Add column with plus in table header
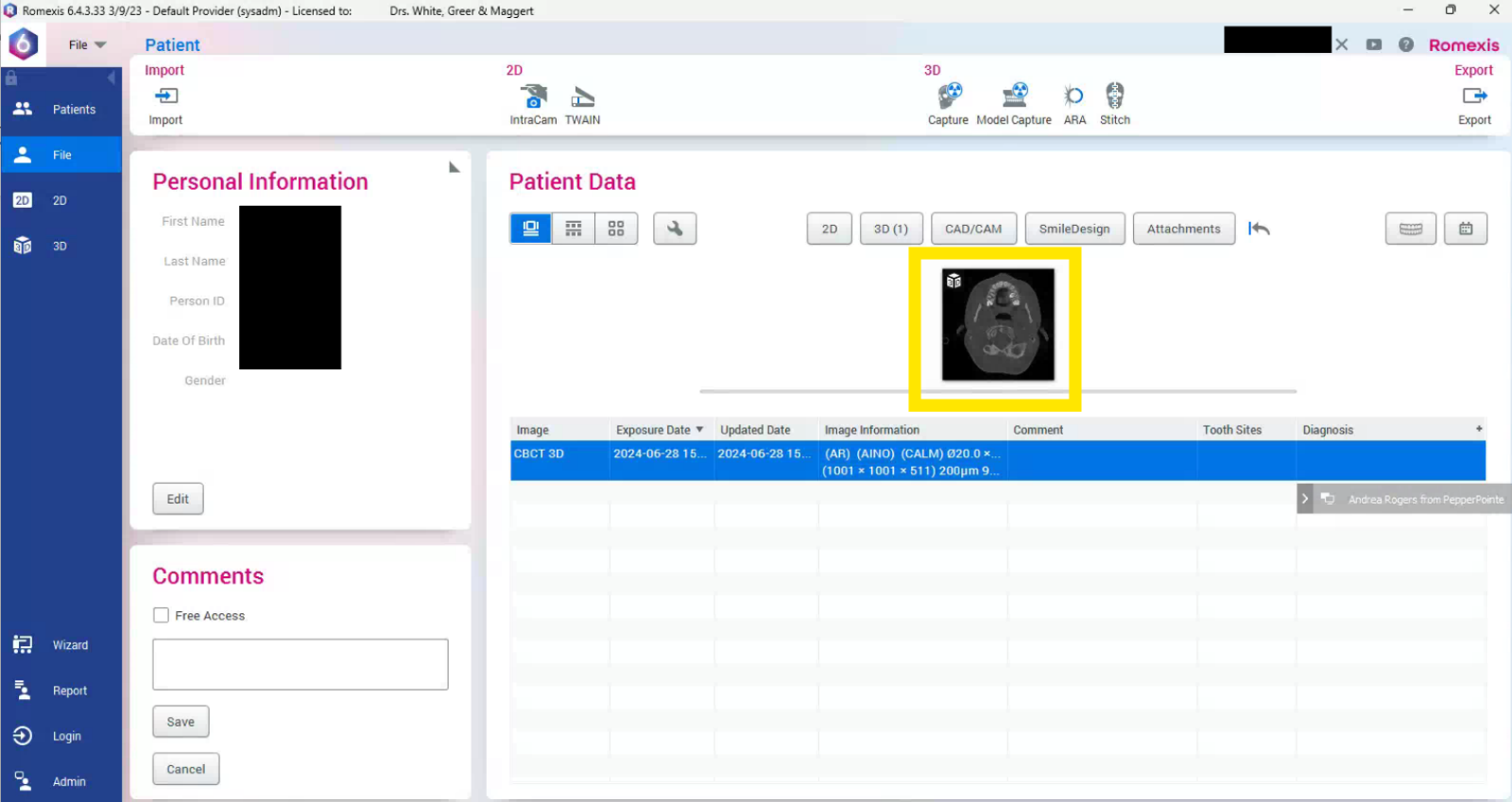The height and width of the screenshot is (802, 1512). 1479,429
